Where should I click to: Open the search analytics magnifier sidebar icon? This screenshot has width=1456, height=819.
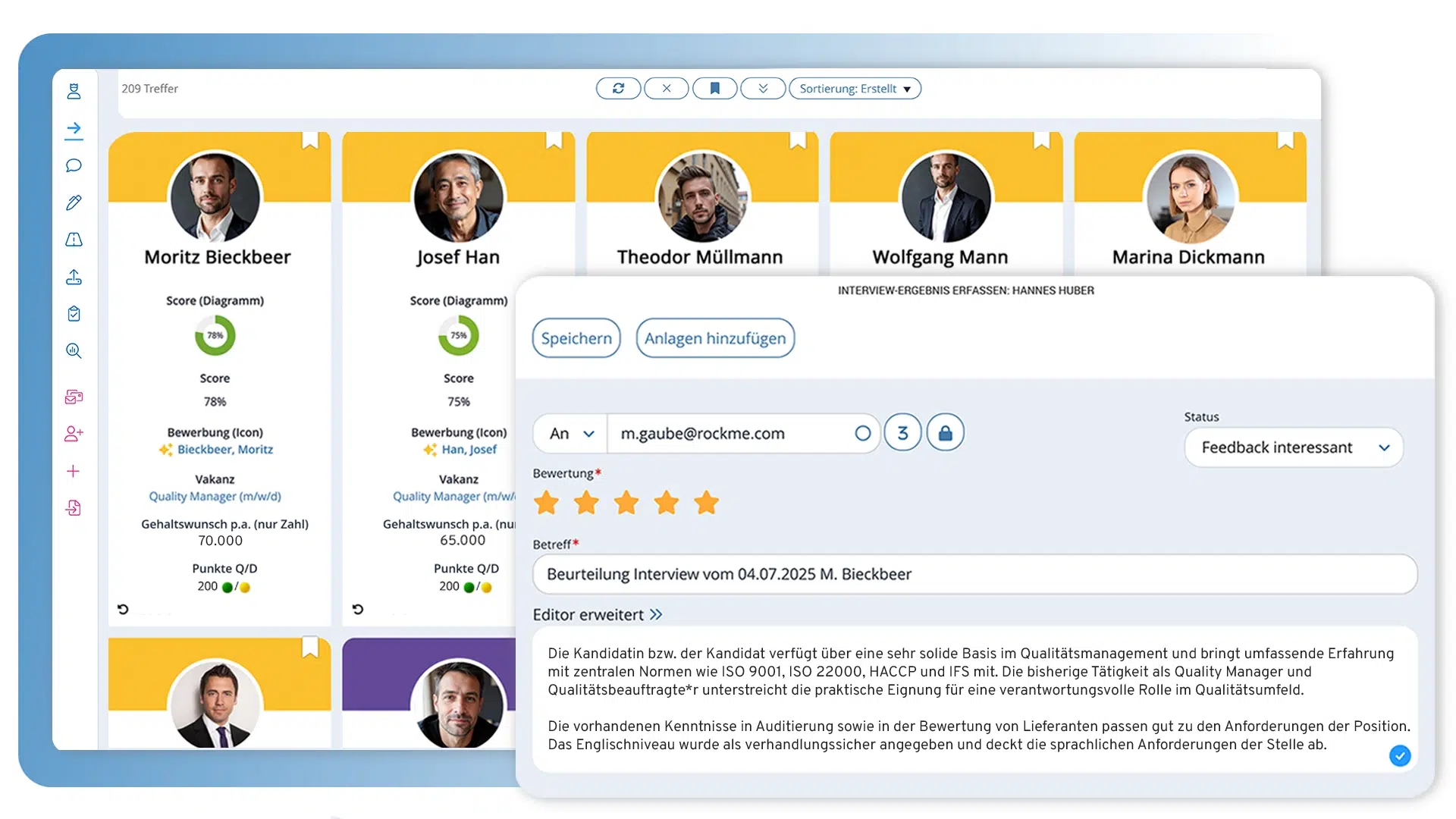74,350
